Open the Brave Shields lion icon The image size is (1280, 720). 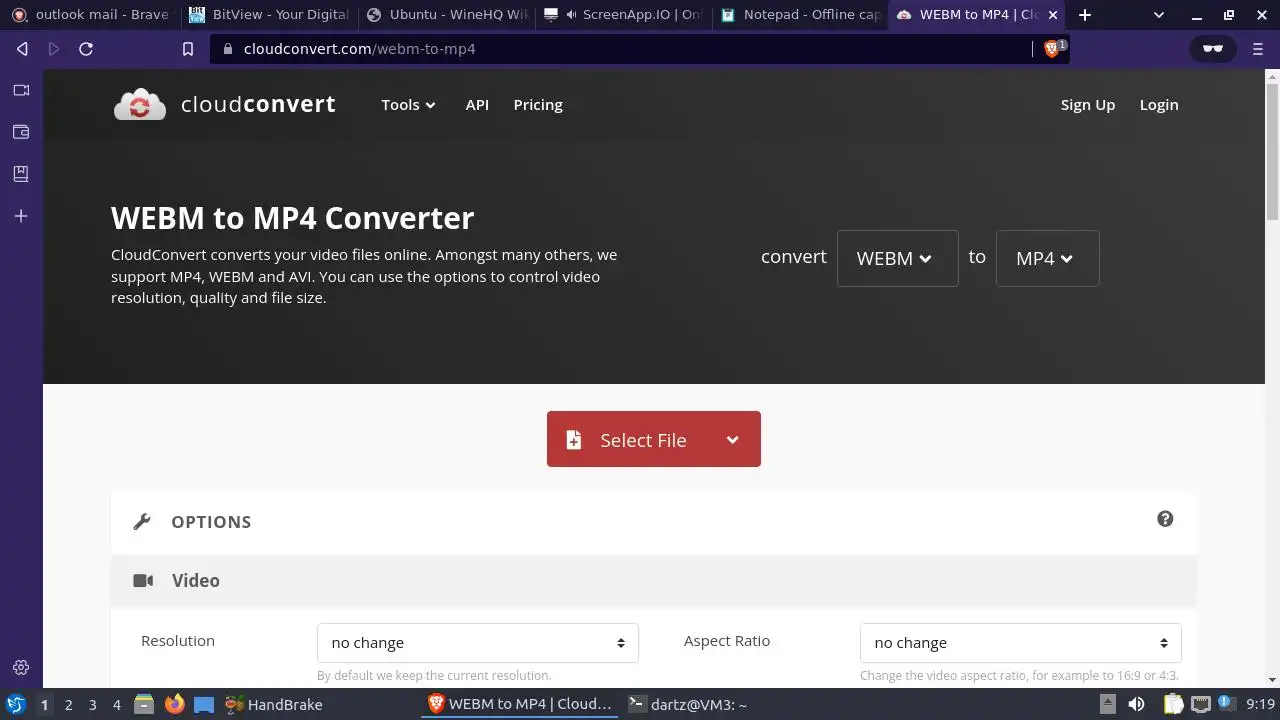point(1051,49)
